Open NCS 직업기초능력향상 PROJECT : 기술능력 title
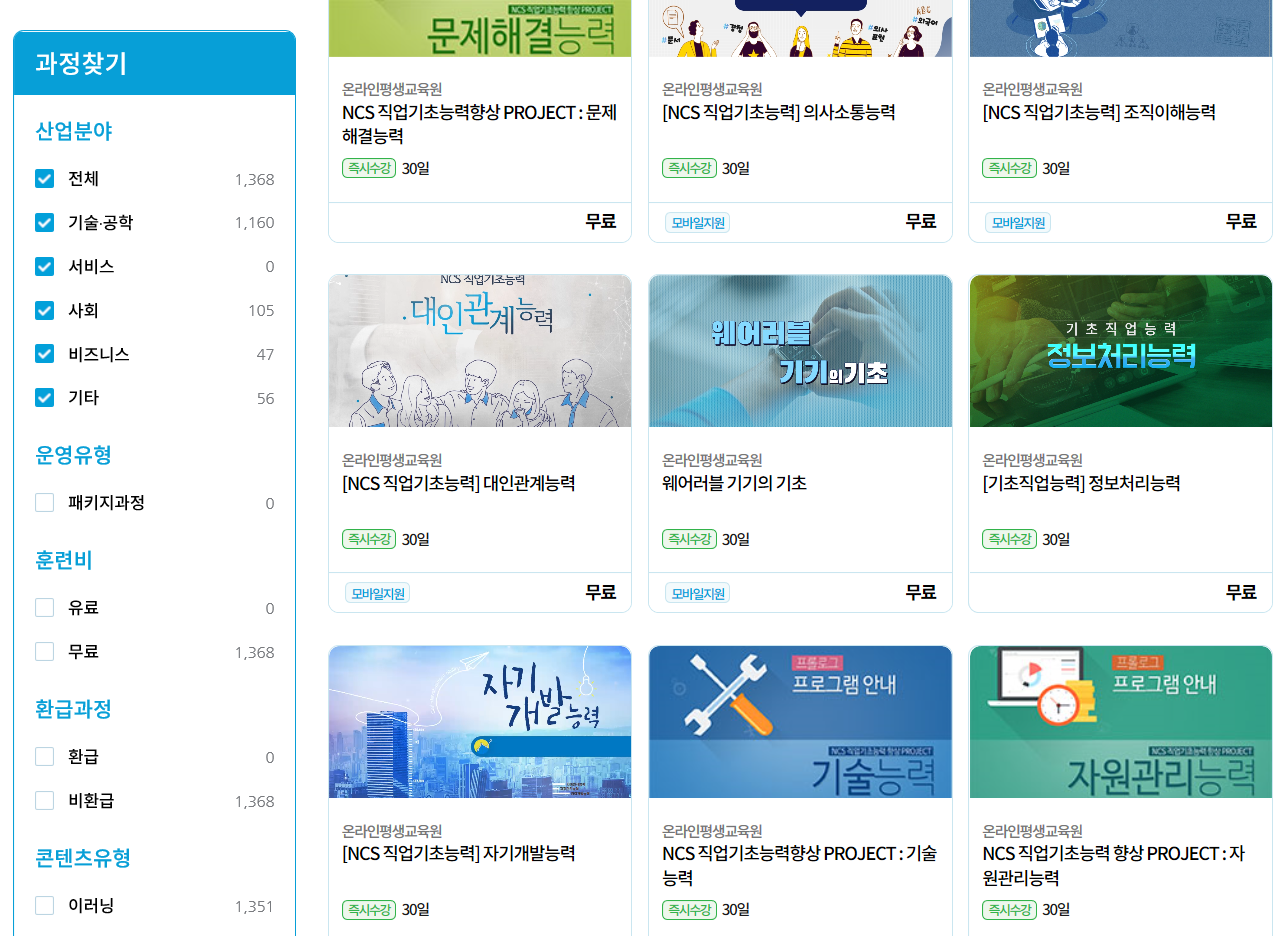 [800, 866]
